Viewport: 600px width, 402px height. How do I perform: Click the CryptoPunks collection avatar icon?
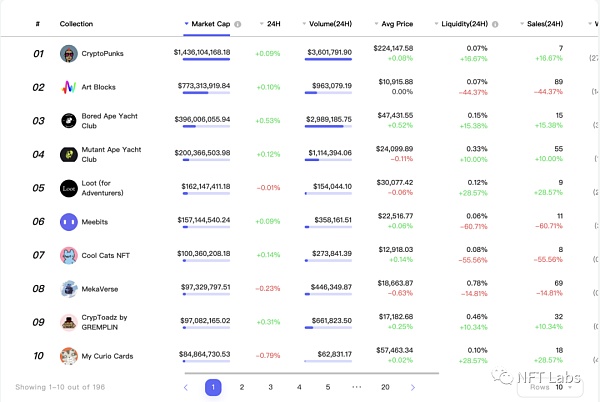68,54
